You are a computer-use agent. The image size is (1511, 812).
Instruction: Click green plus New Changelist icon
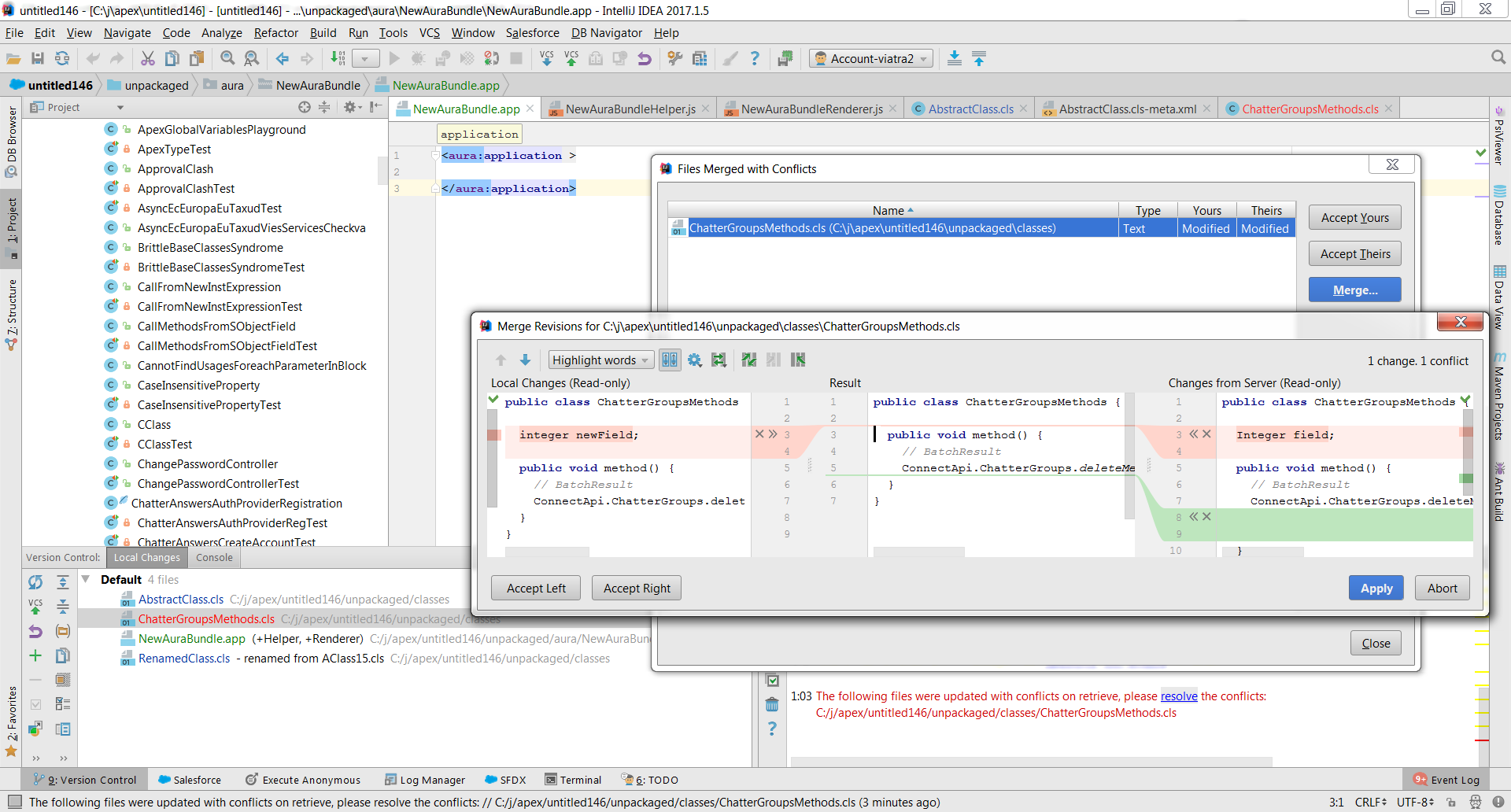coord(35,655)
